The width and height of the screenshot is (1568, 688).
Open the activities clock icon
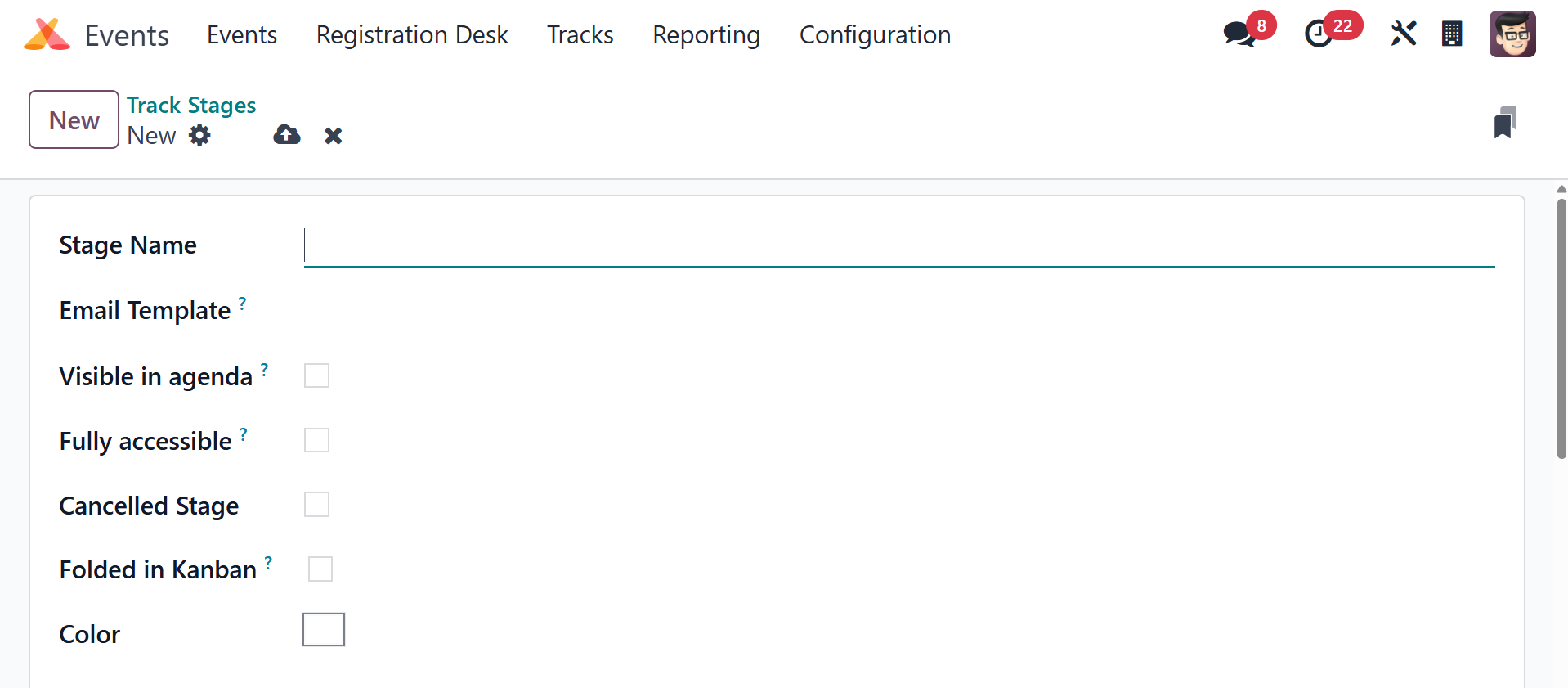click(x=1318, y=34)
